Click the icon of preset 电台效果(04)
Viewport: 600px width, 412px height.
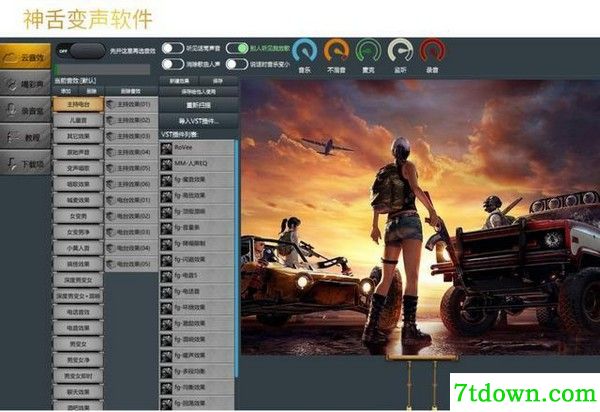pyautogui.click(x=111, y=248)
